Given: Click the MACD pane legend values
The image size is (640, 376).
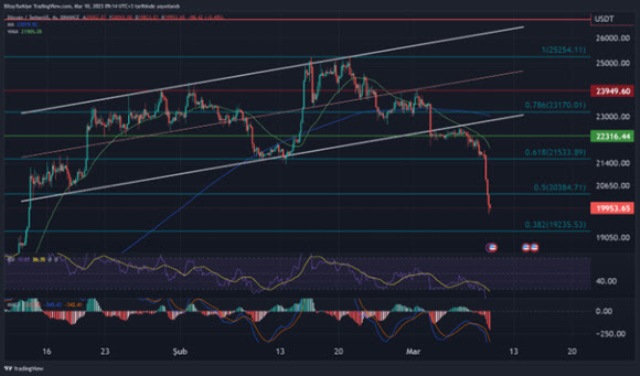Looking at the screenshot, I should (45, 305).
